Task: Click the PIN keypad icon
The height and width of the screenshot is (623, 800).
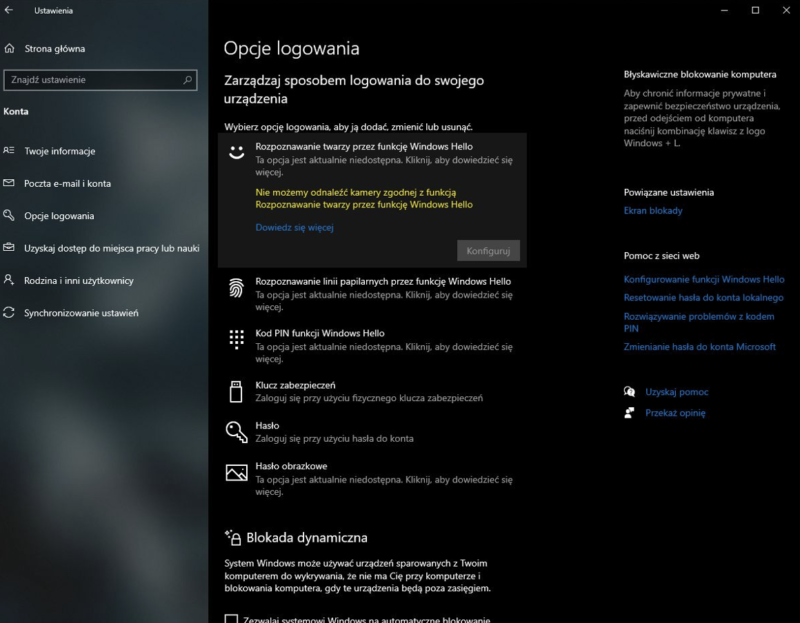Action: point(236,339)
